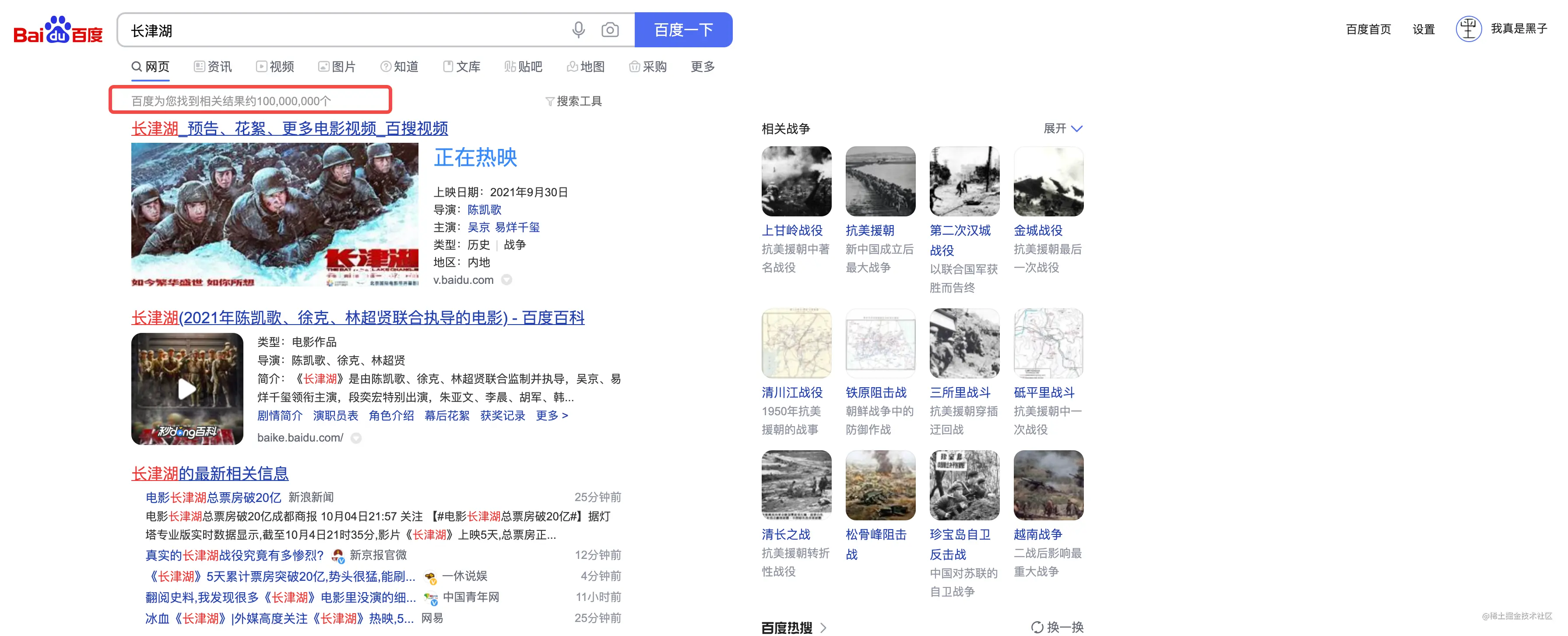
Task: Switch to the 贴吧 tab
Action: (x=524, y=67)
